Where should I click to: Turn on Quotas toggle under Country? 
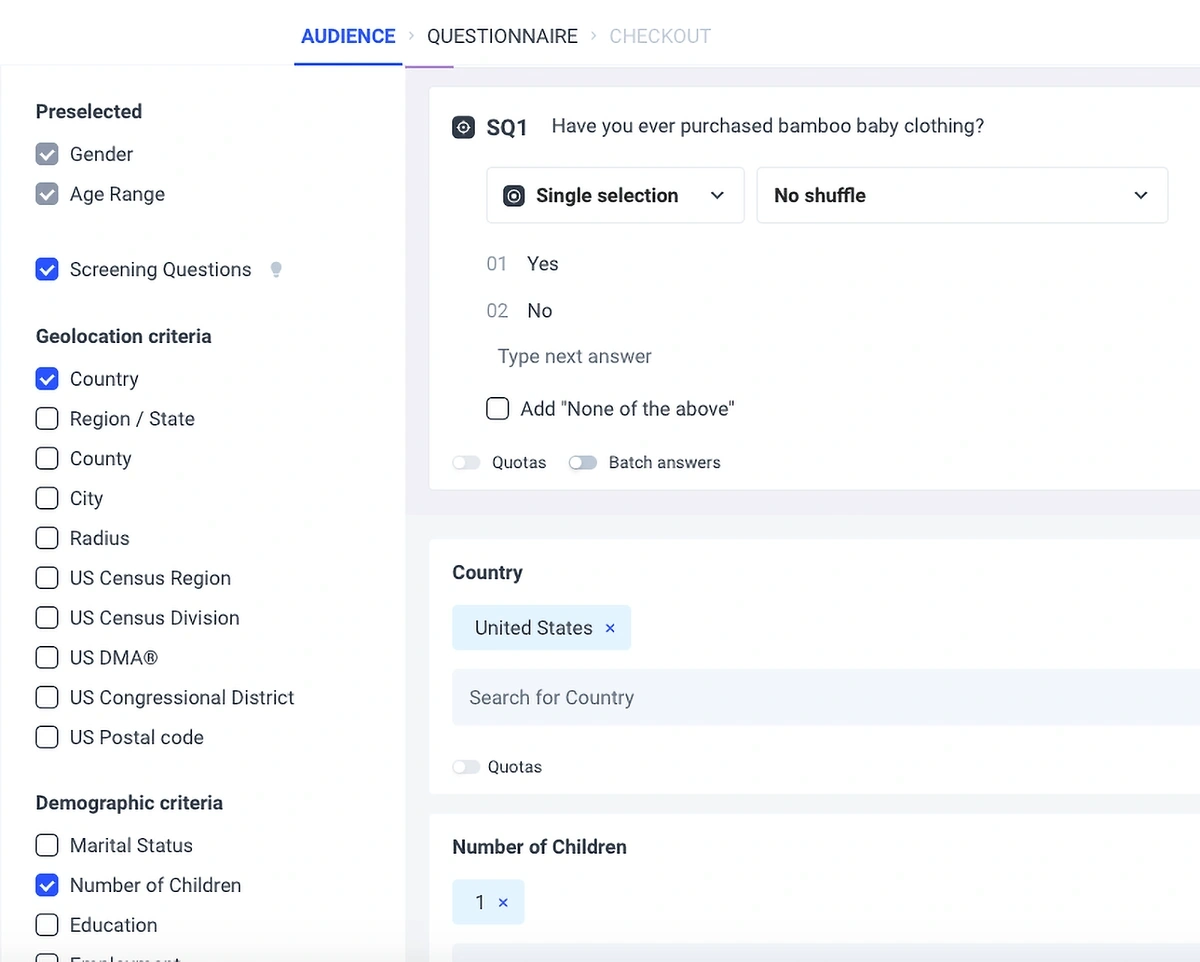pyautogui.click(x=466, y=767)
